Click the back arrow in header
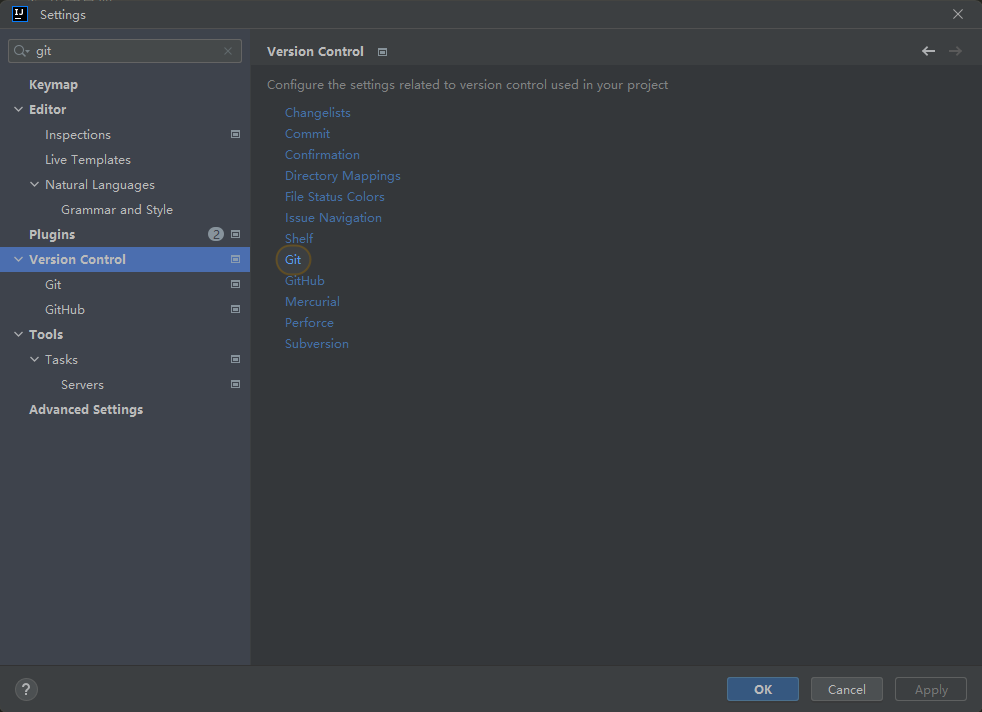 point(928,51)
